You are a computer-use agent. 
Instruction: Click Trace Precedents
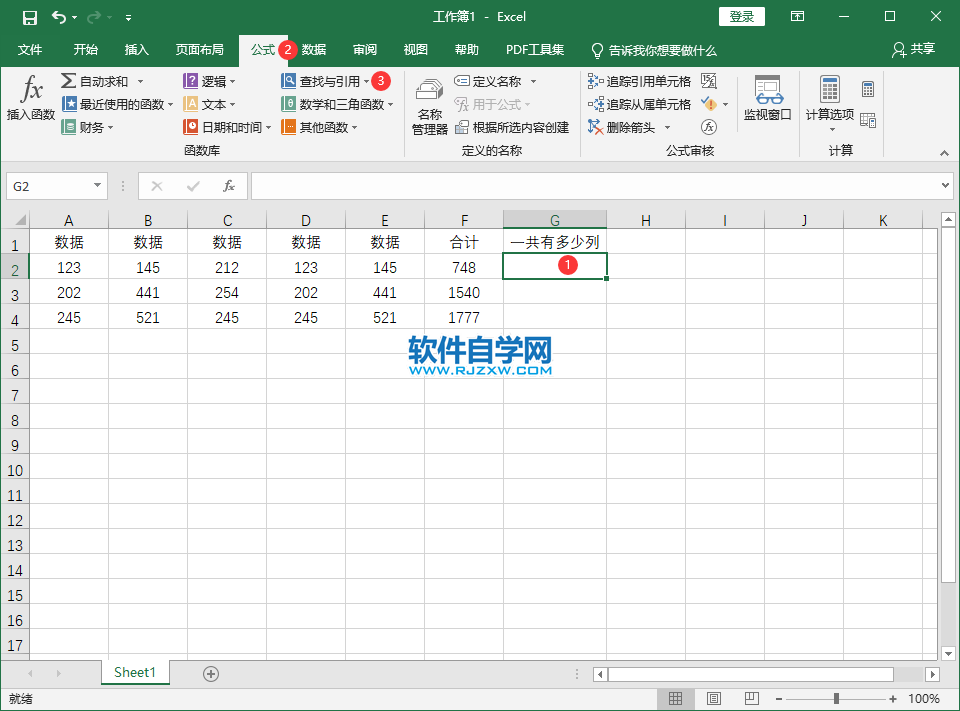point(639,81)
